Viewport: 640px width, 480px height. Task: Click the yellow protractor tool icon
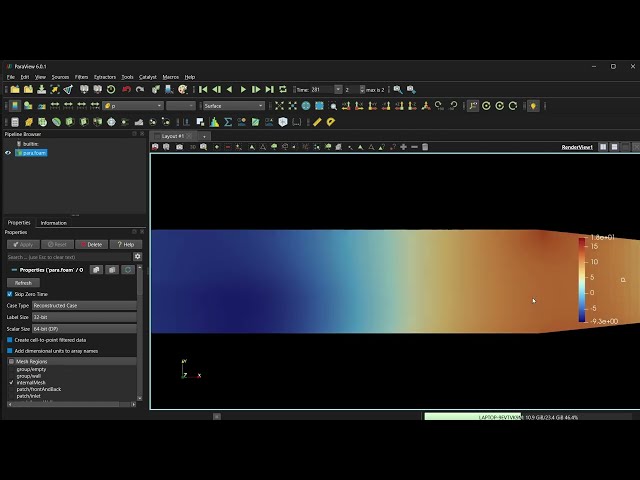[x=331, y=122]
